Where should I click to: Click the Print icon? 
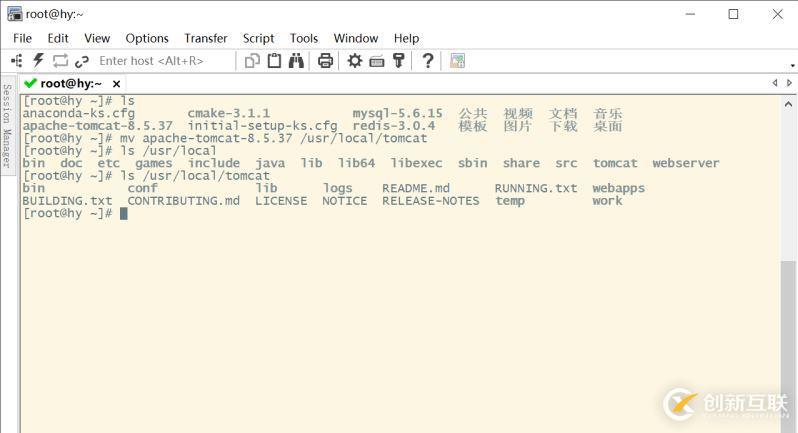pos(325,61)
